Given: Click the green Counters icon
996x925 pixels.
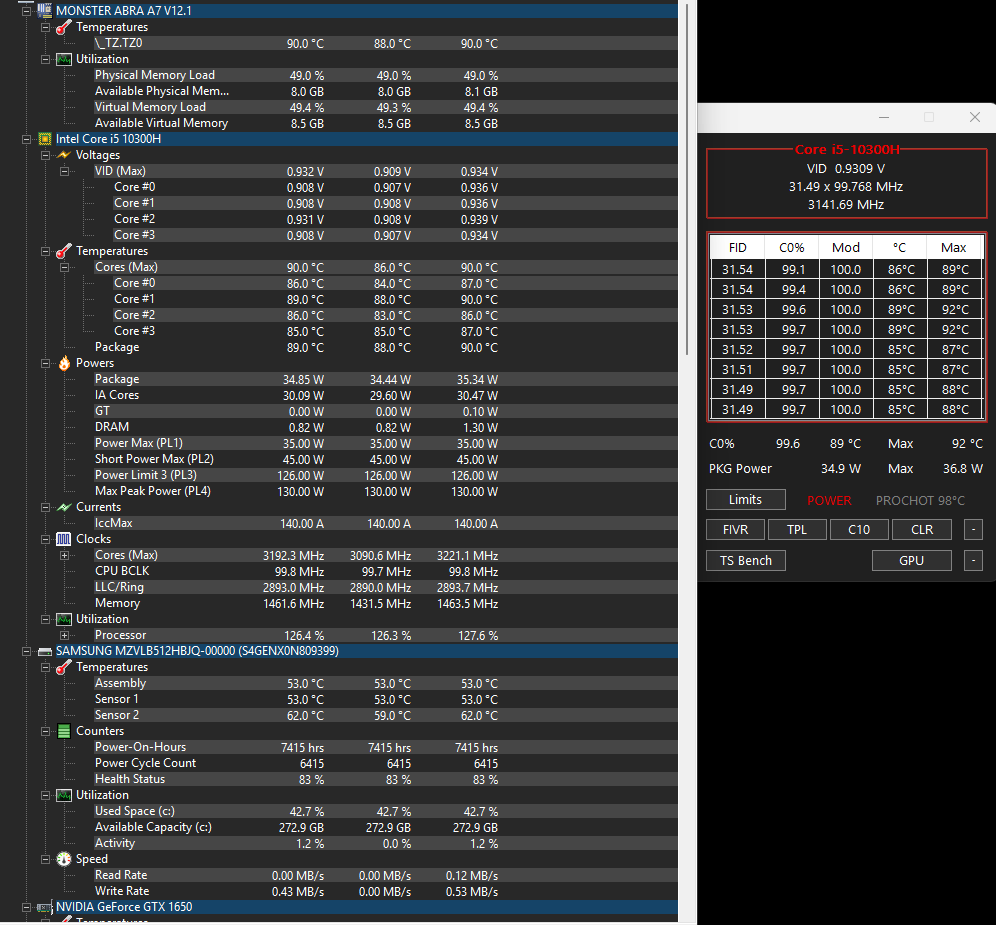Looking at the screenshot, I should tap(64, 731).
